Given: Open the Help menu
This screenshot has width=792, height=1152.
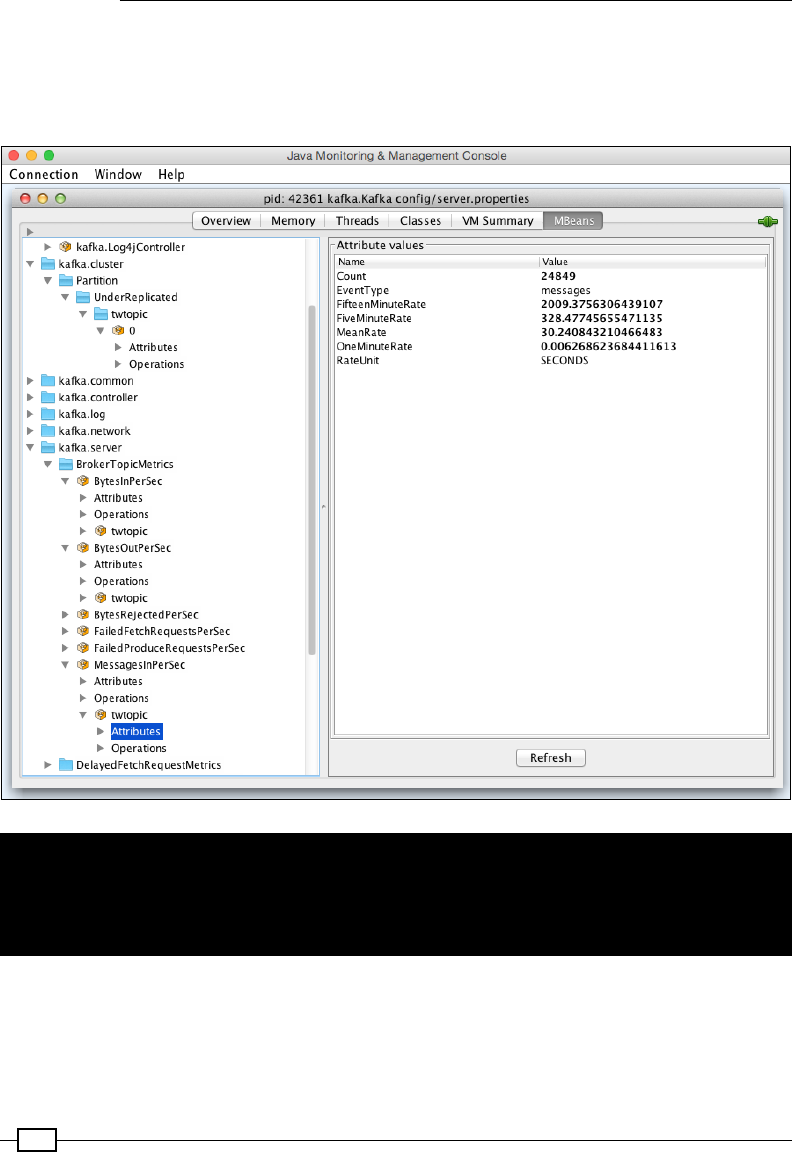Looking at the screenshot, I should 171,175.
